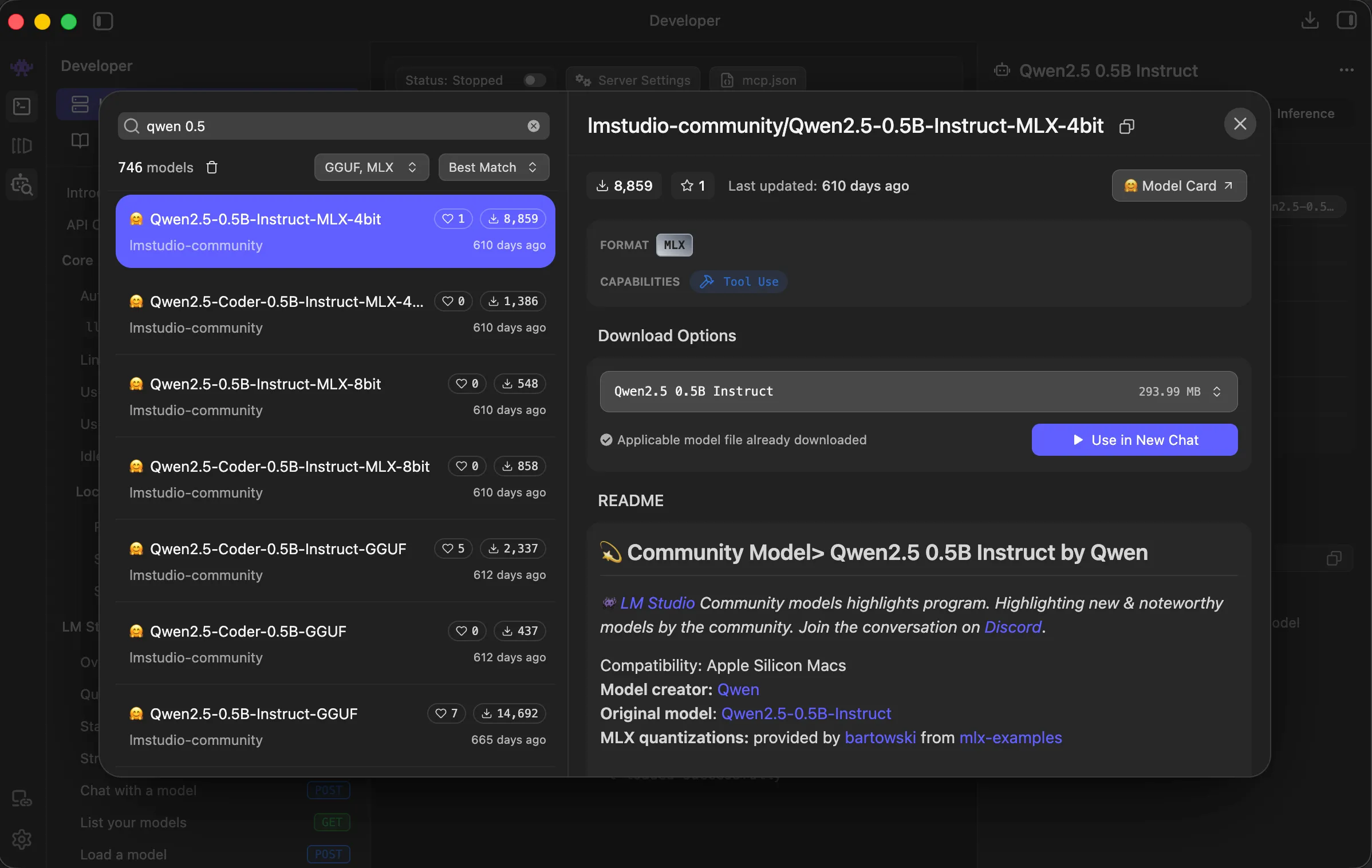Click the server list icon in Developer sidebar

click(80, 104)
